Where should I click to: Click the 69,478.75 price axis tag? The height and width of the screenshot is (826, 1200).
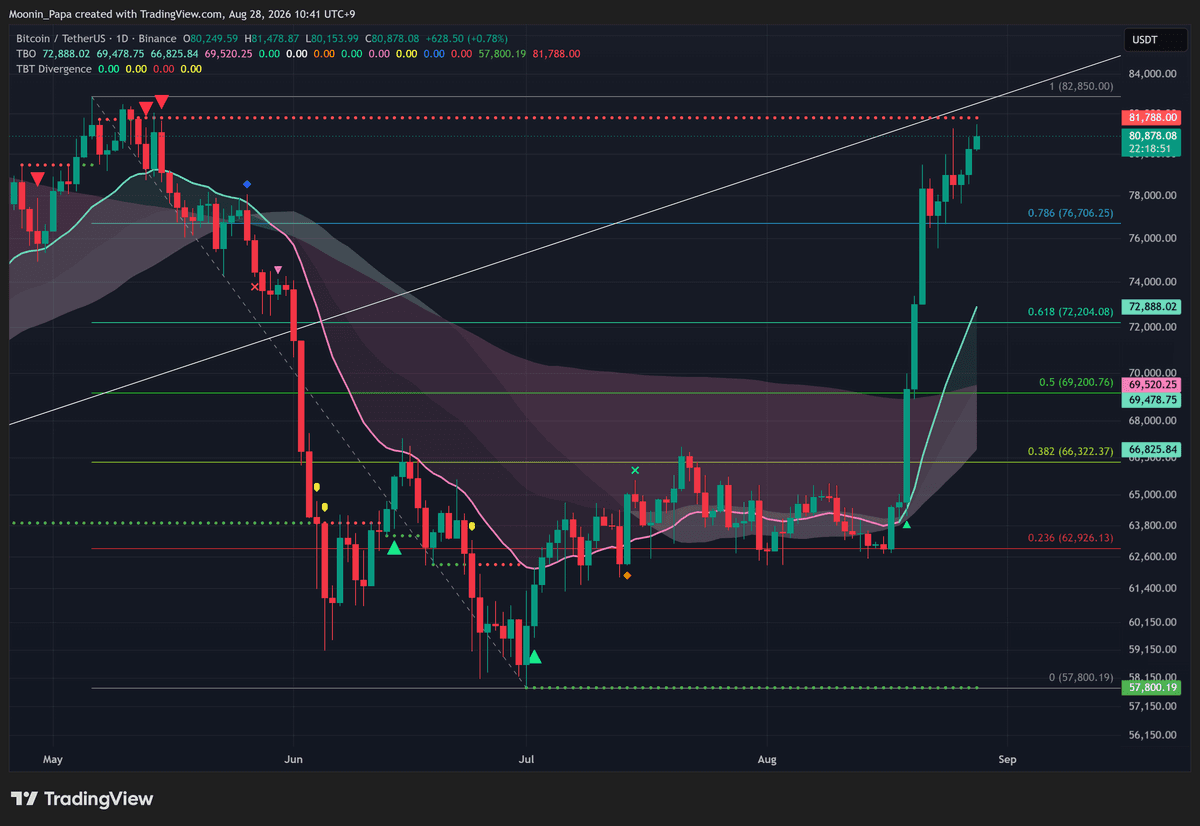(x=1152, y=399)
